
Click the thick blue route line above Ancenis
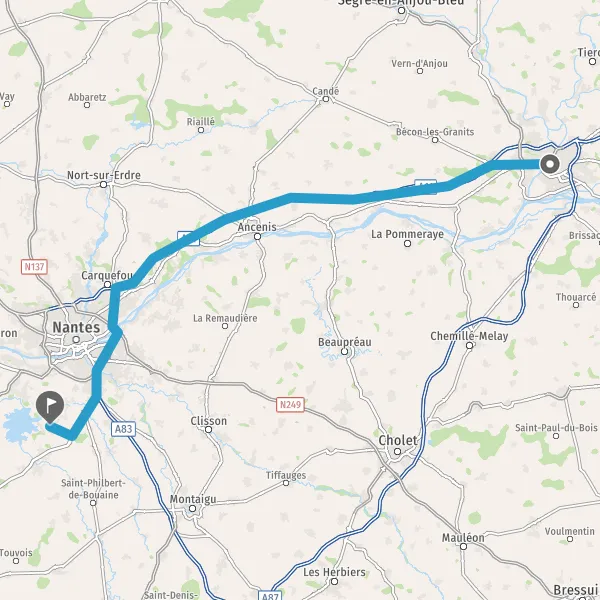coord(245,213)
